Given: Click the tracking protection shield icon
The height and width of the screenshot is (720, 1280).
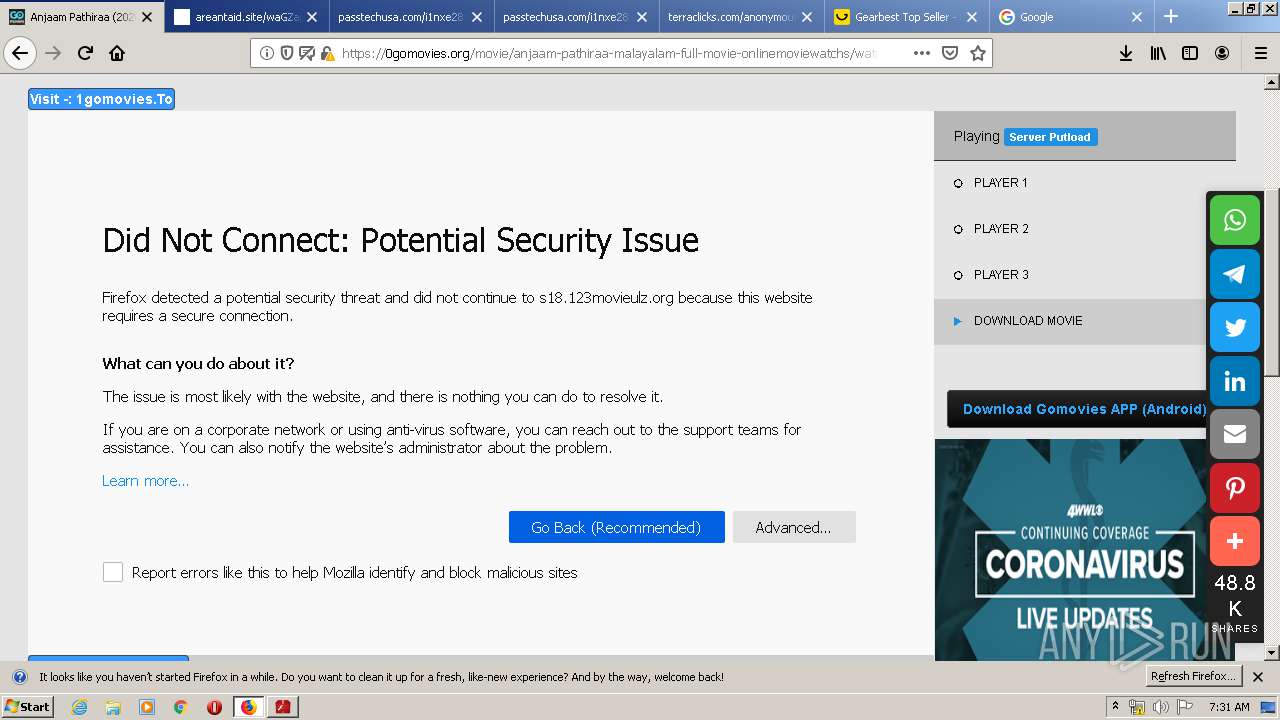Looking at the screenshot, I should coord(287,53).
